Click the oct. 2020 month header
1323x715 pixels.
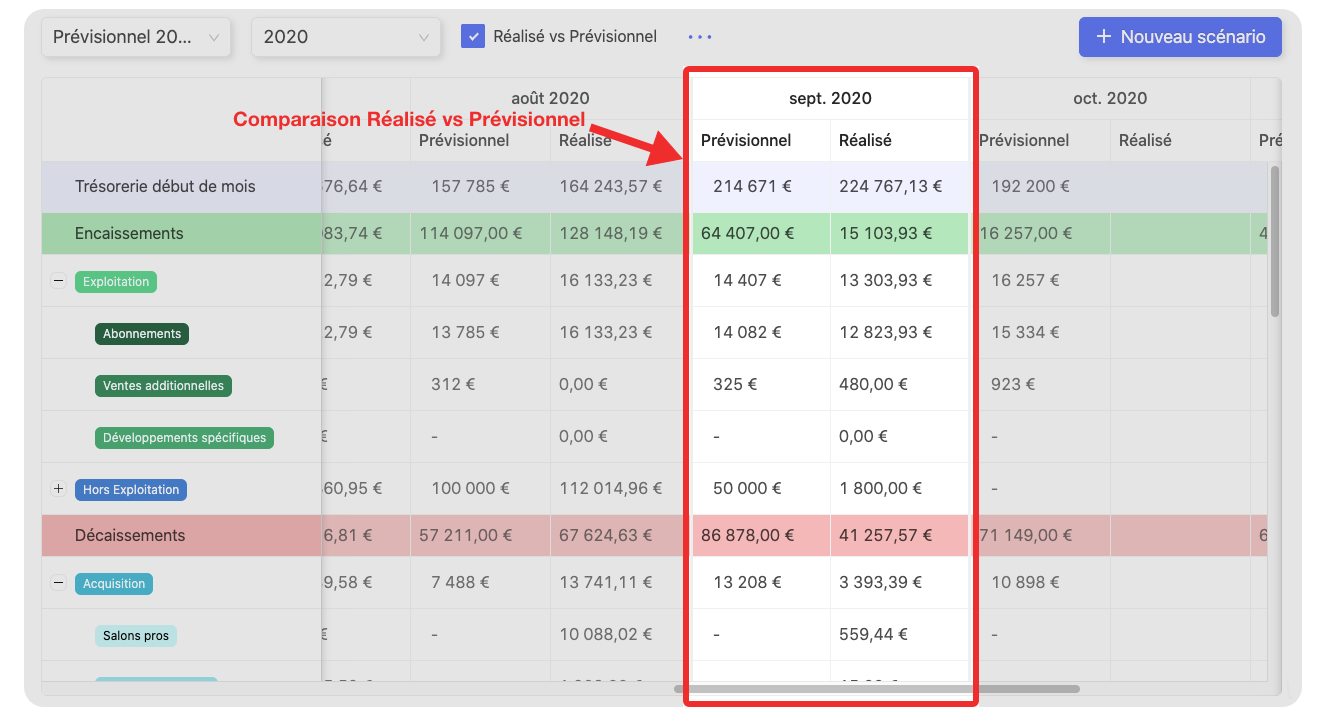1110,98
